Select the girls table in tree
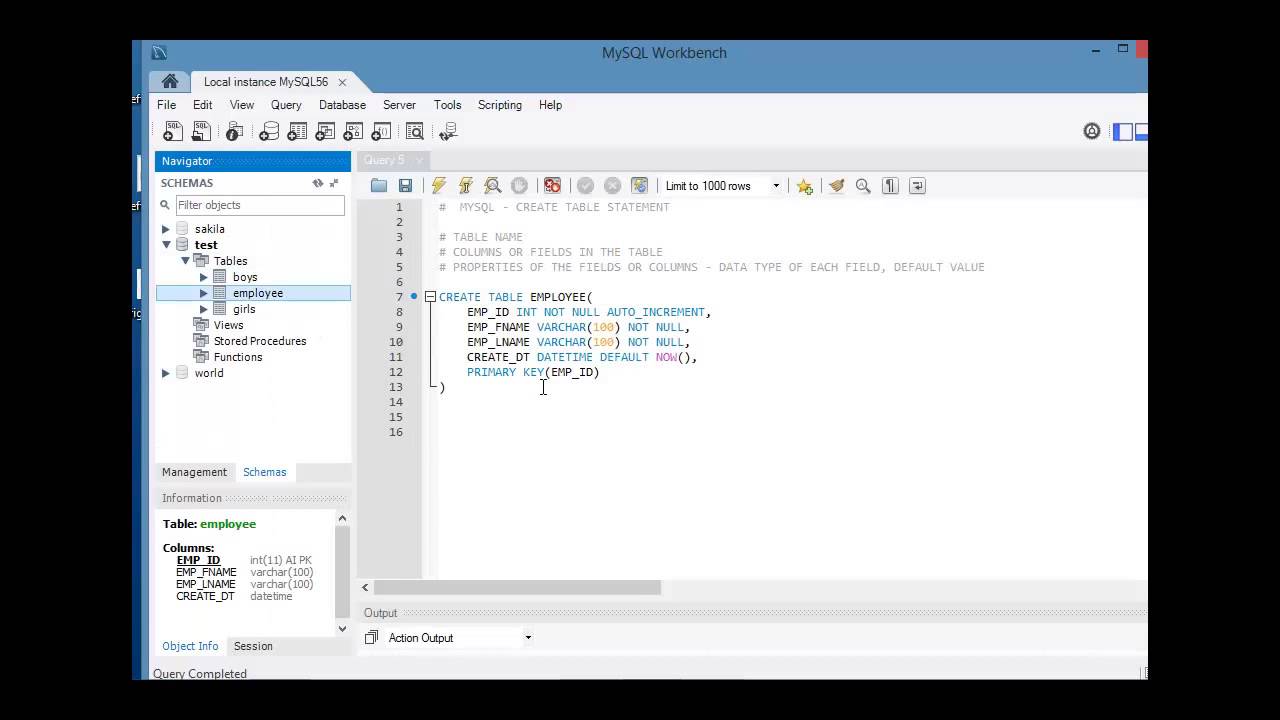 pos(244,309)
